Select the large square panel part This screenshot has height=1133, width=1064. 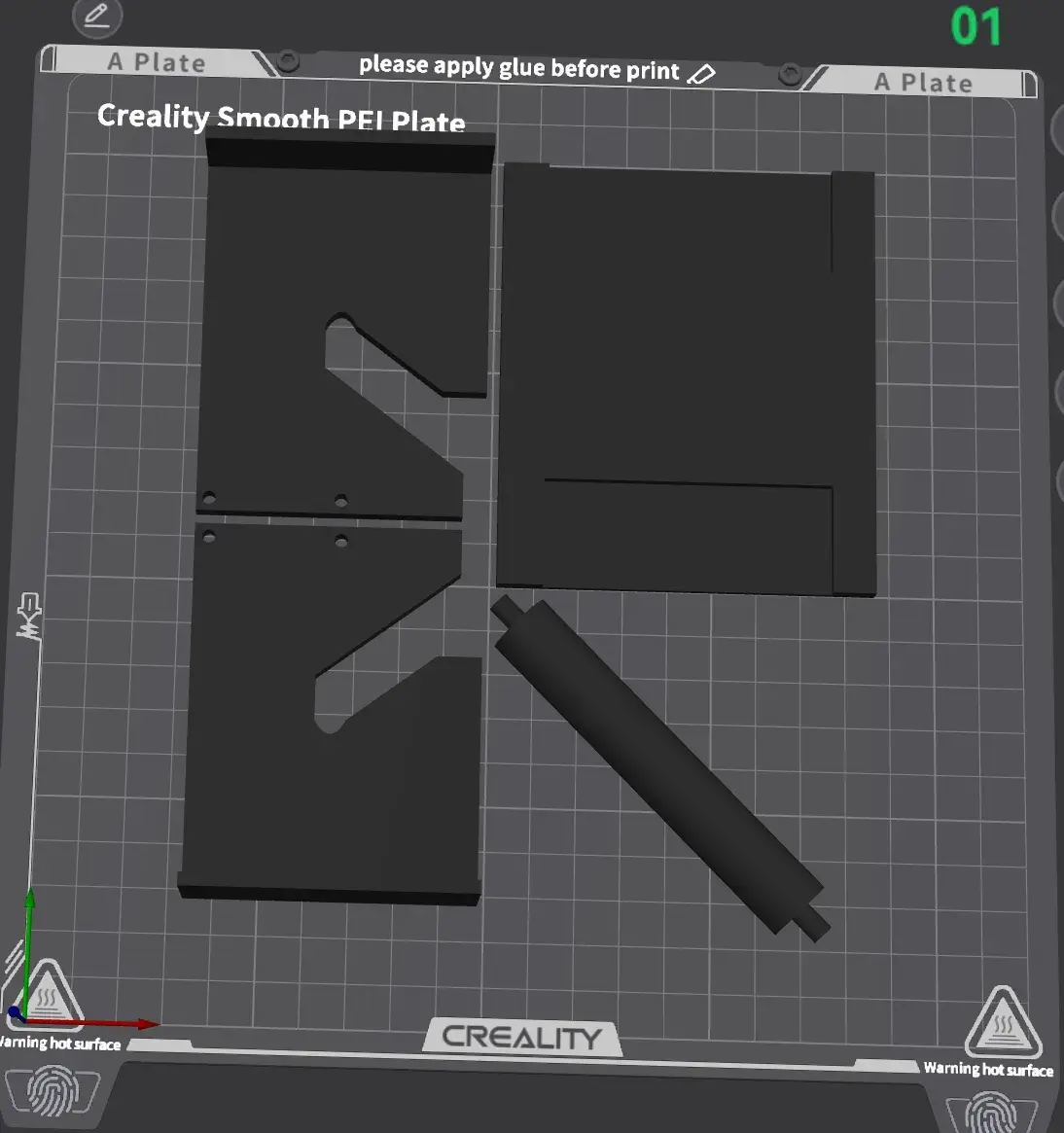coord(686,379)
